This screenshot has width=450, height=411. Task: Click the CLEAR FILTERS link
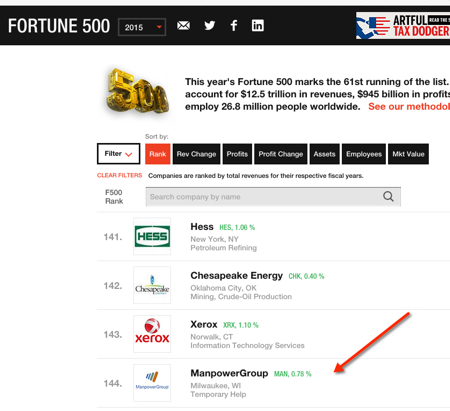click(x=119, y=175)
